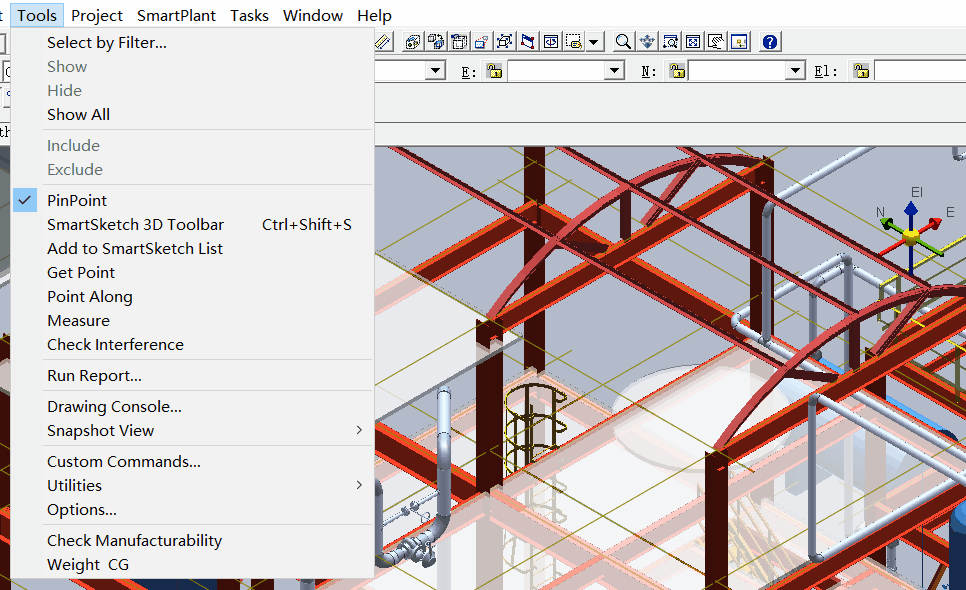Open dropdown arrow left of E label
This screenshot has width=966, height=590.
point(436,71)
